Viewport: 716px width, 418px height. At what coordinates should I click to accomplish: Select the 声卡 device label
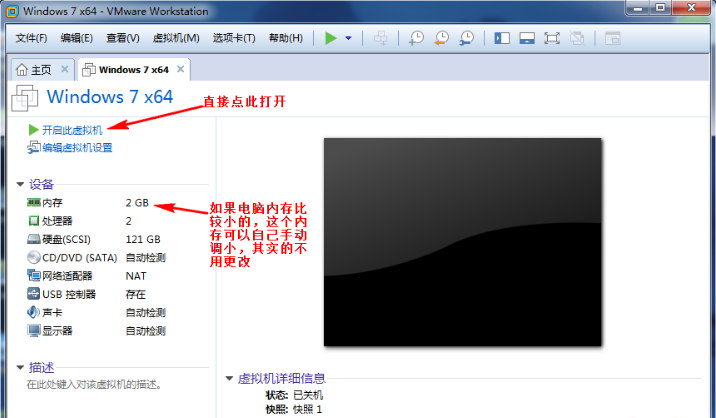(x=52, y=312)
